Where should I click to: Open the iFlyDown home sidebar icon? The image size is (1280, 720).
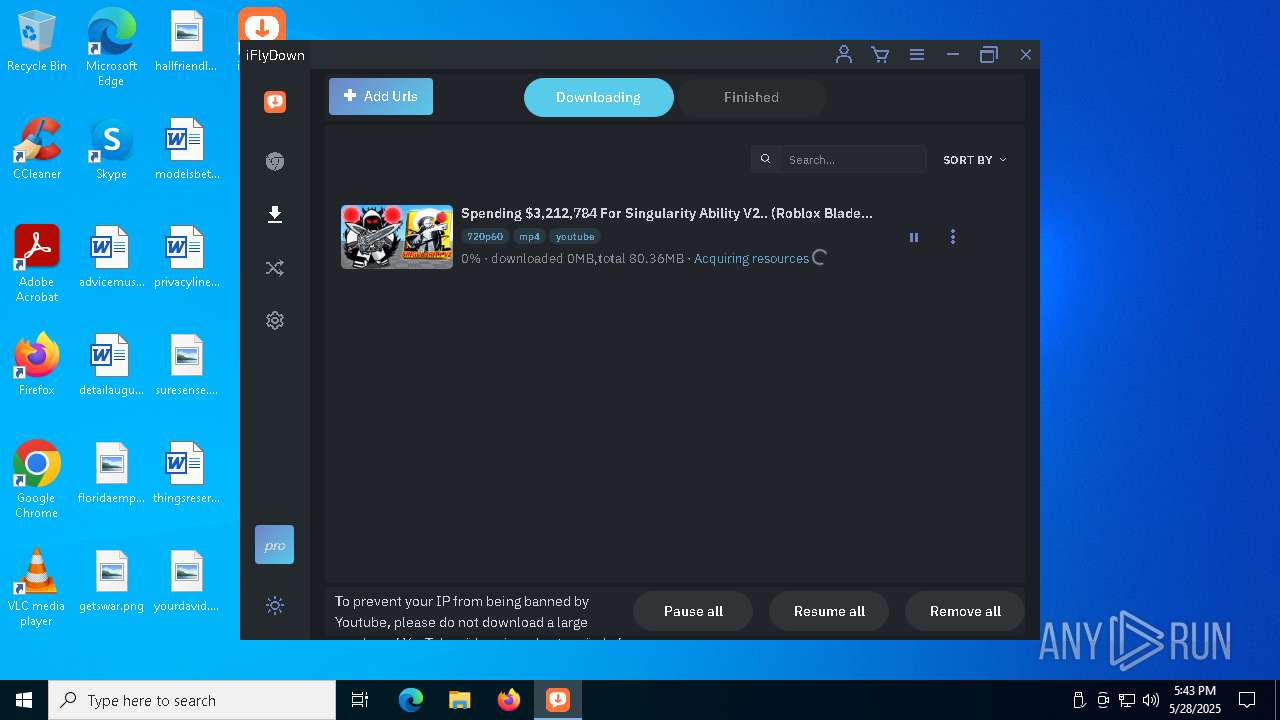click(x=275, y=102)
